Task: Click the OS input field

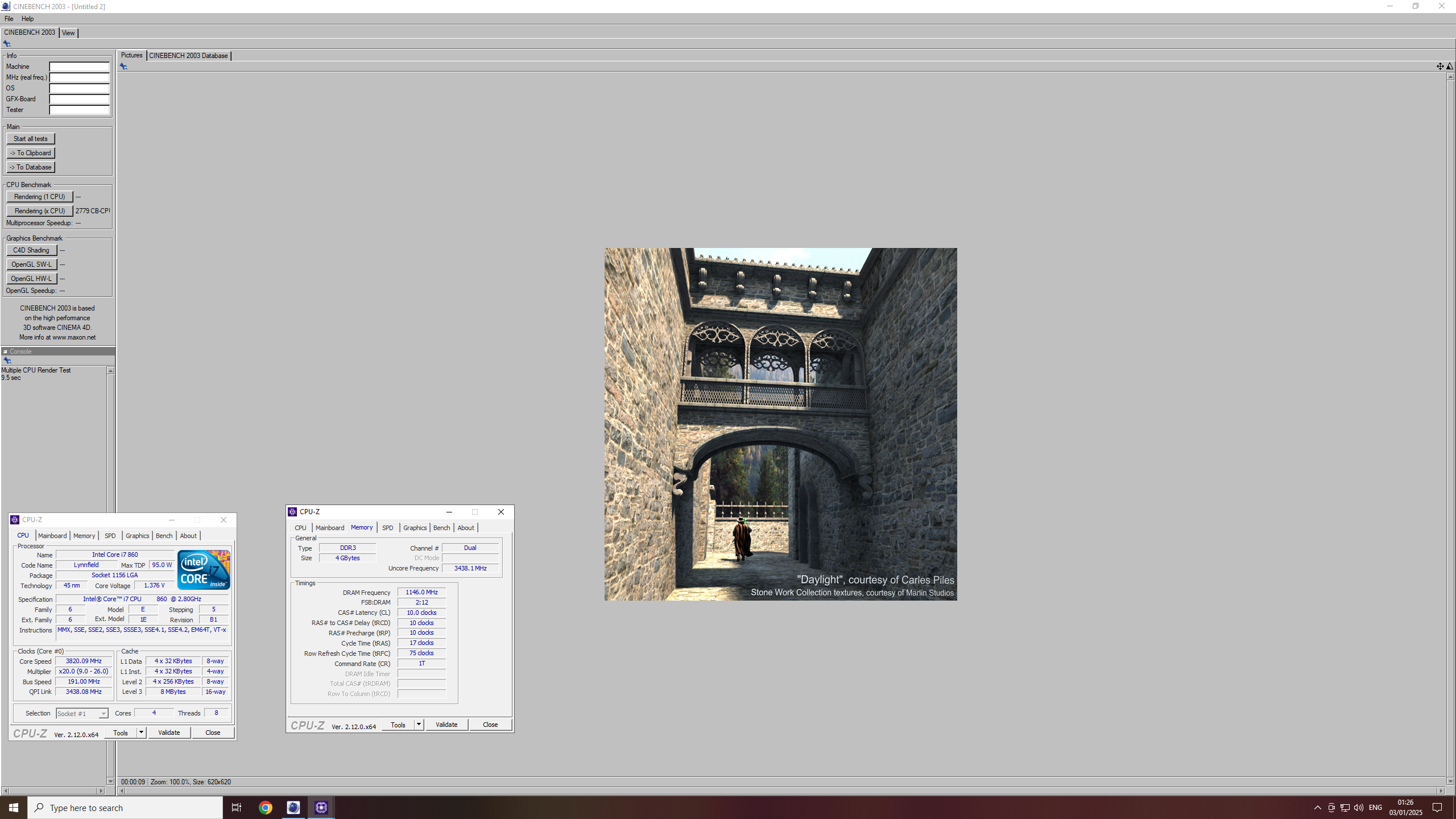Action: [79, 88]
